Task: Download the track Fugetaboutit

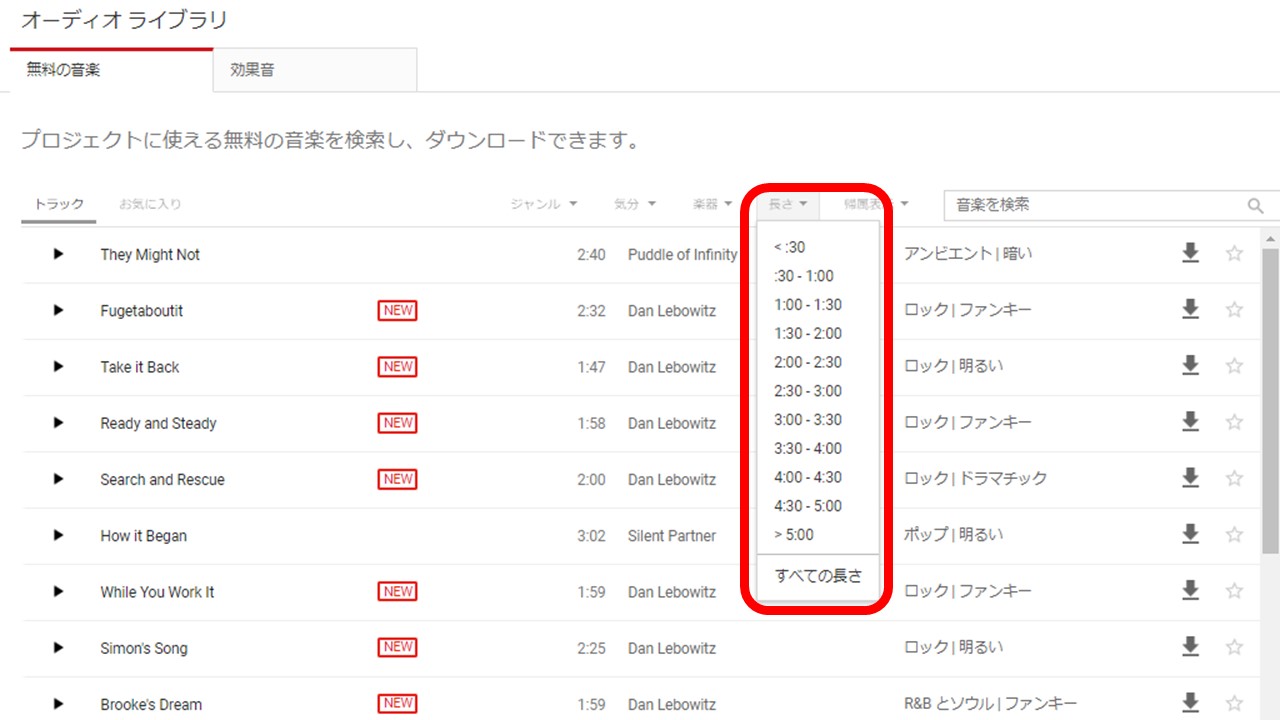Action: 1190,310
